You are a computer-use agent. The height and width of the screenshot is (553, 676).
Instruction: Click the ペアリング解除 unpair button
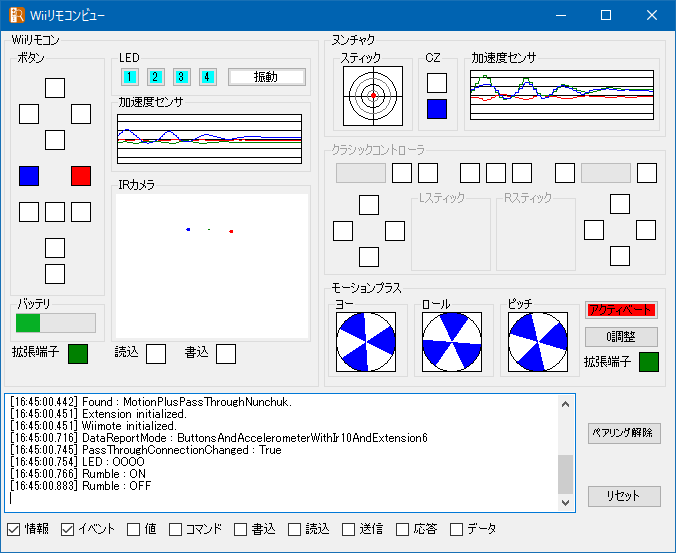tap(624, 433)
